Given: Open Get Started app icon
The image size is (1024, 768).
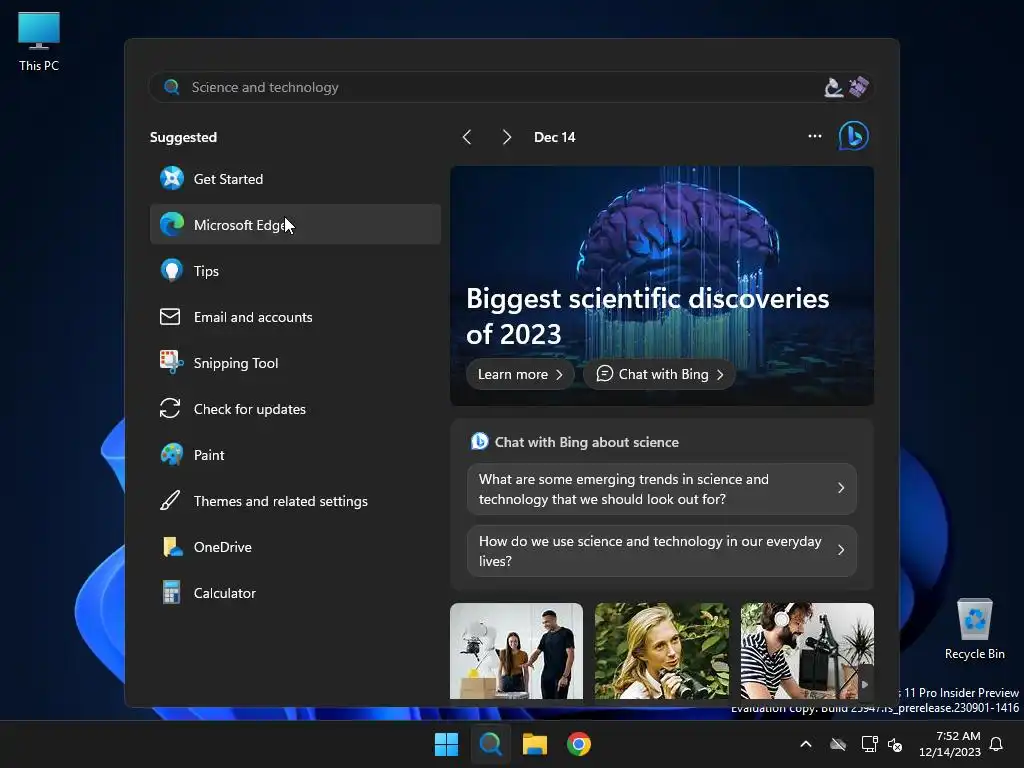Looking at the screenshot, I should [172, 178].
